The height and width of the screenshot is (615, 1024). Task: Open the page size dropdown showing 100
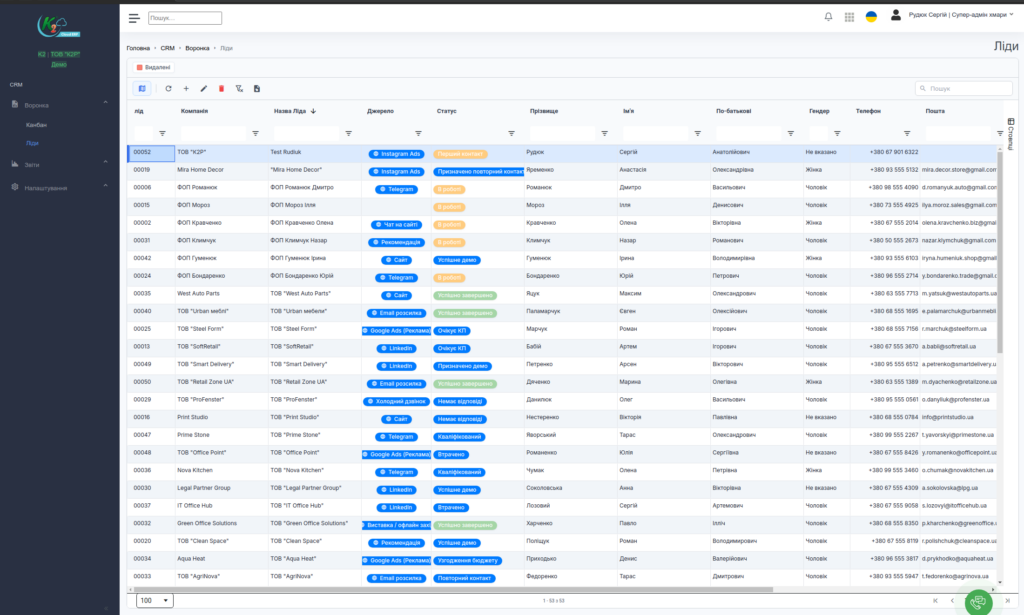pos(154,600)
